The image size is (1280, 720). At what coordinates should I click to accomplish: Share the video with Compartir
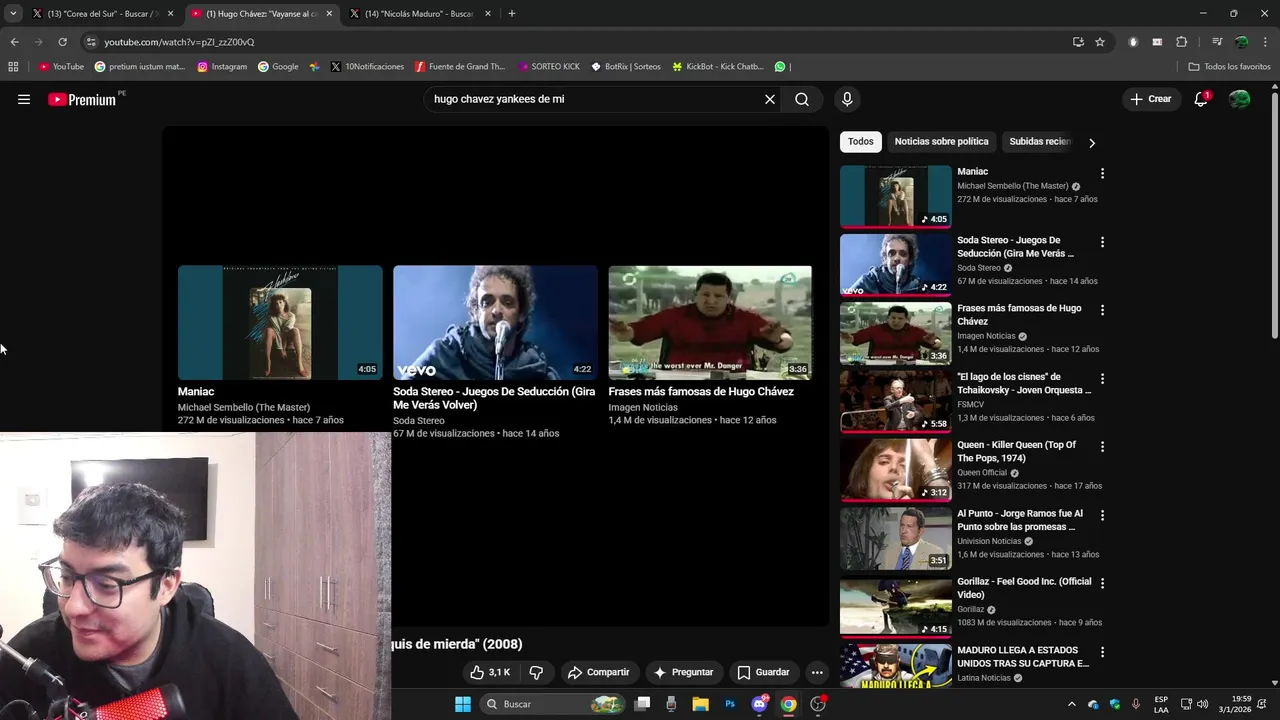pyautogui.click(x=598, y=672)
